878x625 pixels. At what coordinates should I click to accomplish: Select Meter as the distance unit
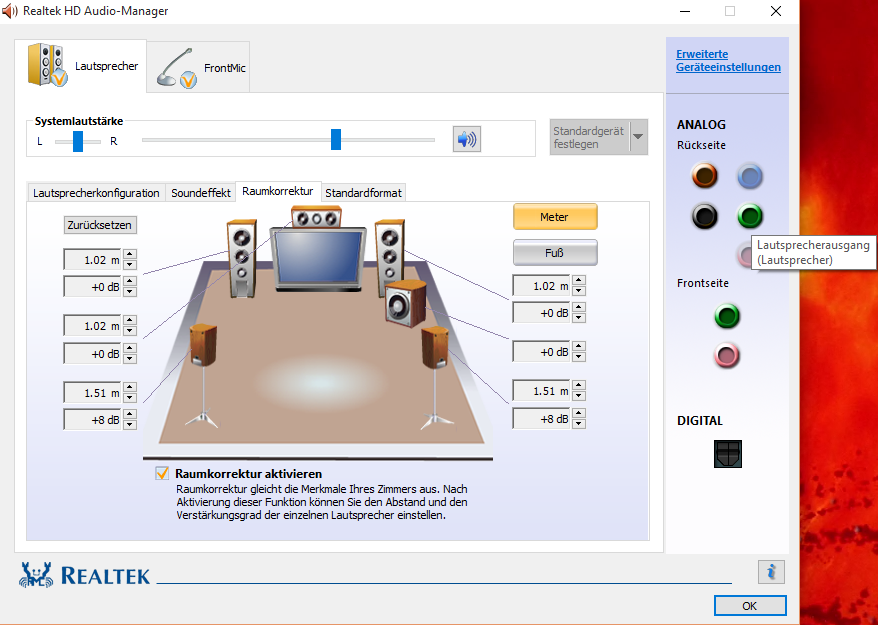pos(555,217)
